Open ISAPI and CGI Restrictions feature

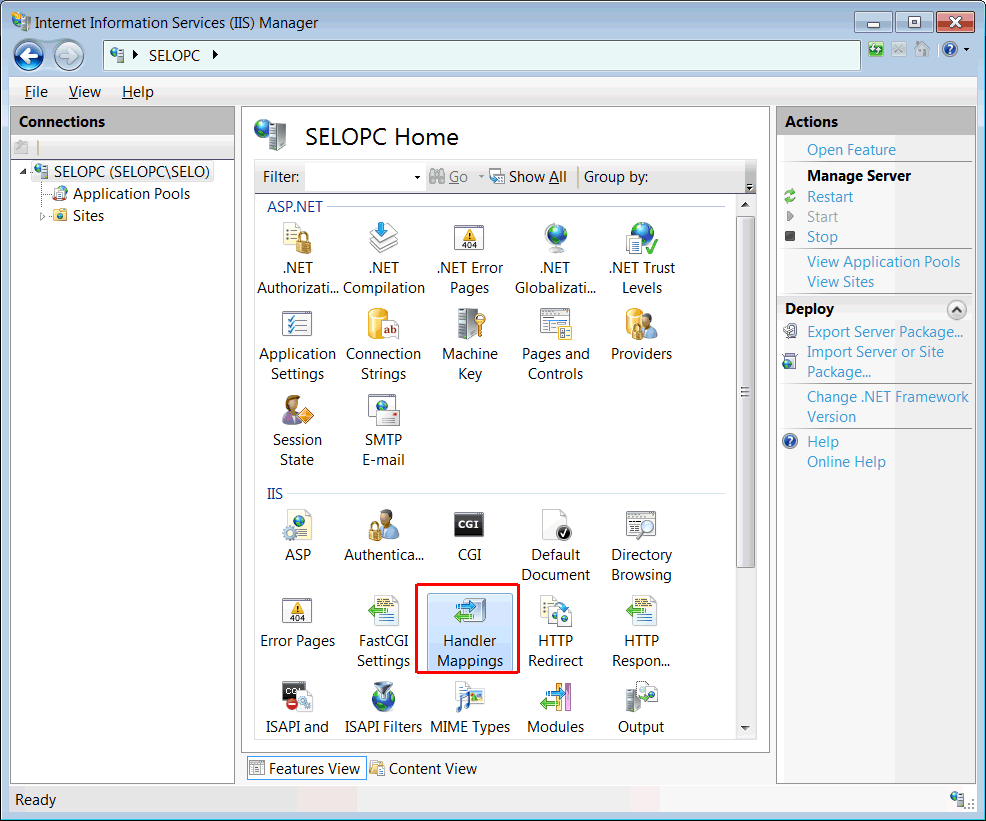point(297,708)
